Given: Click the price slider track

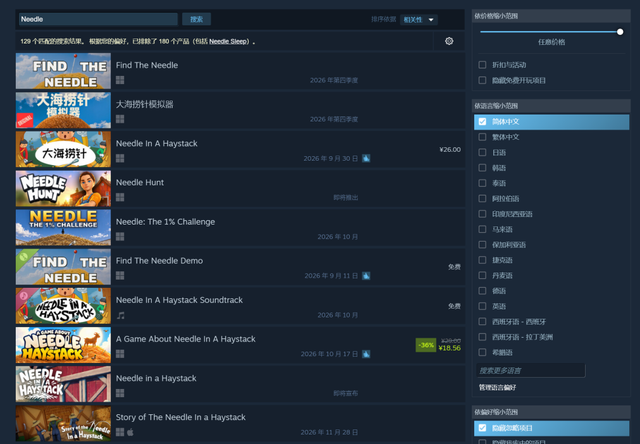Looking at the screenshot, I should click(550, 31).
